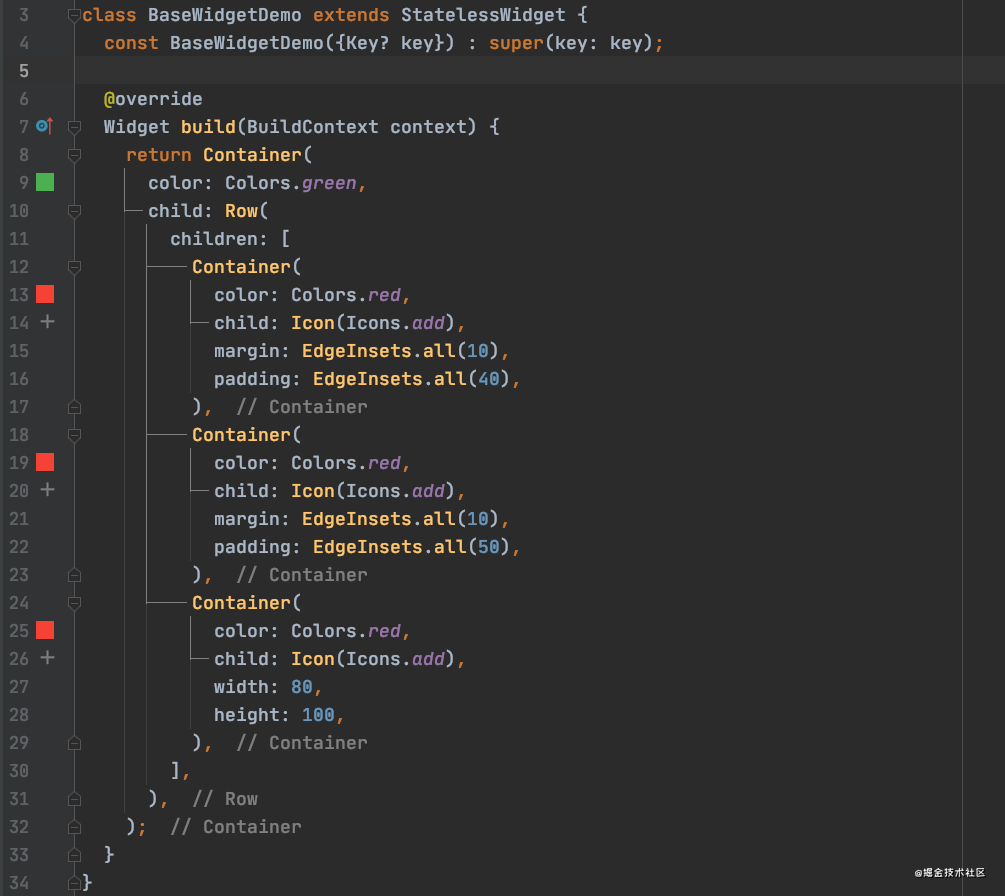Click the width value 80
This screenshot has width=1005, height=896.
click(301, 686)
